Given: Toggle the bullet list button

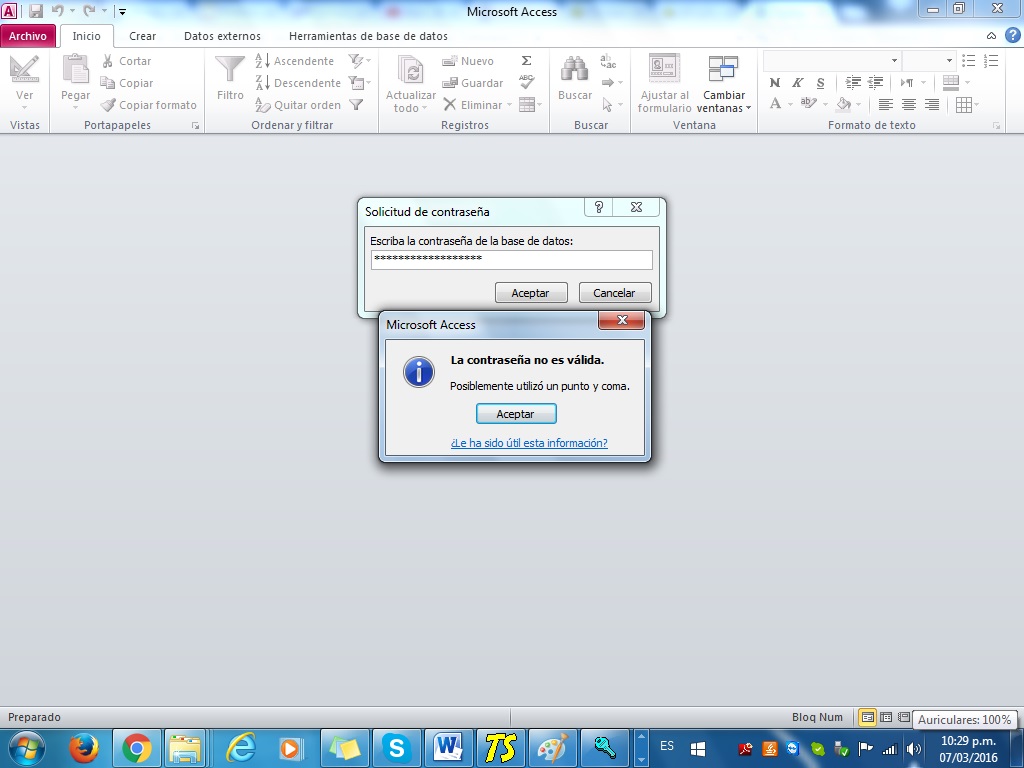Looking at the screenshot, I should pos(968,61).
